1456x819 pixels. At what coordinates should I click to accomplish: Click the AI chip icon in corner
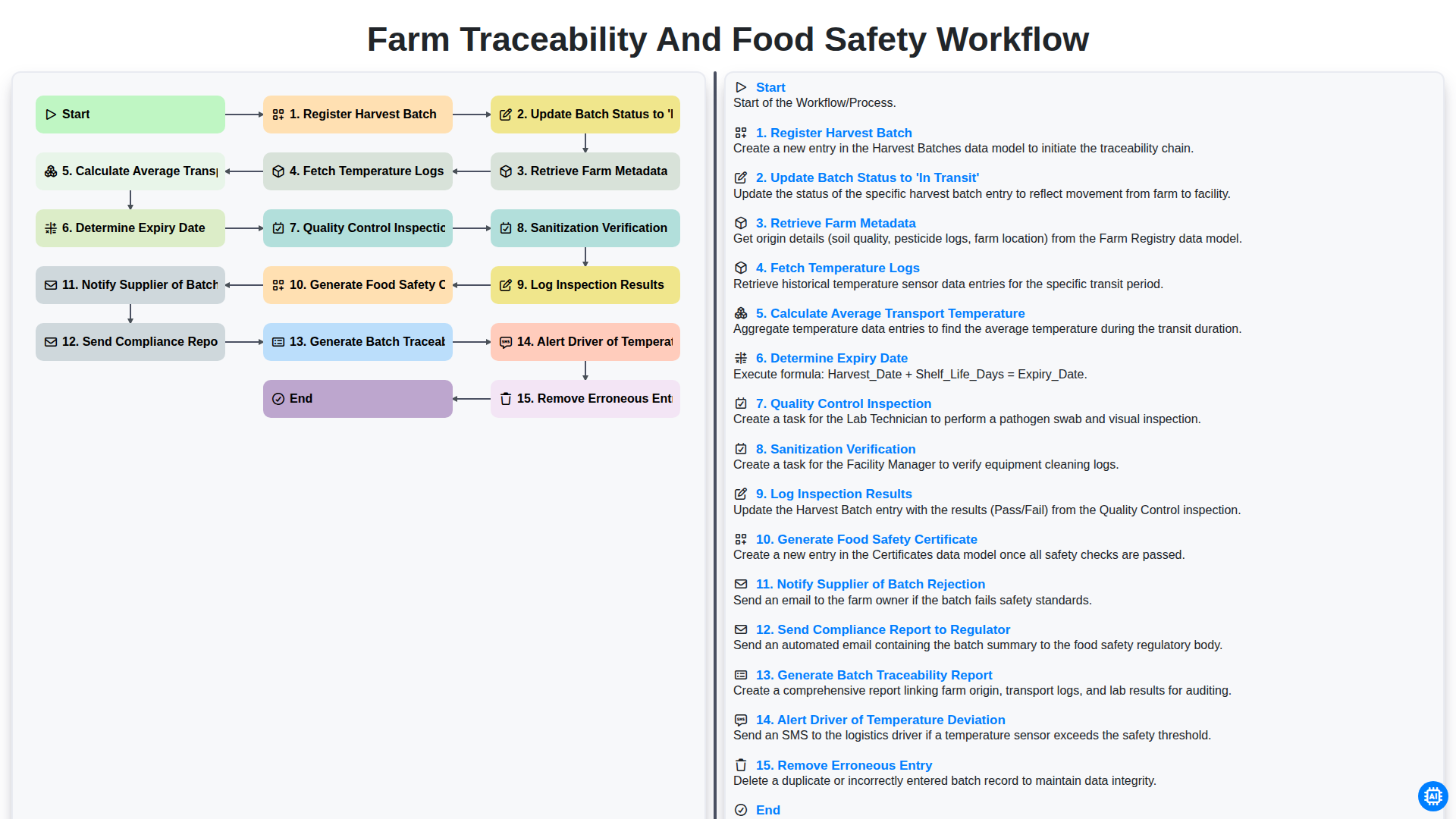(x=1432, y=796)
